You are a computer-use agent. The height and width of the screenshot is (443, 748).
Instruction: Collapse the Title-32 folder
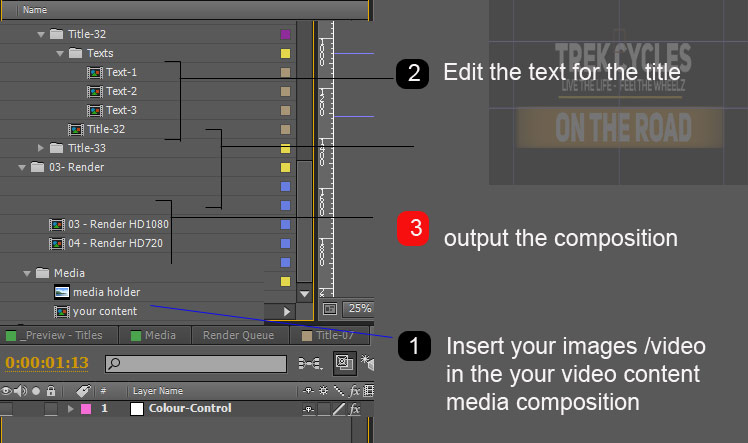(x=41, y=34)
